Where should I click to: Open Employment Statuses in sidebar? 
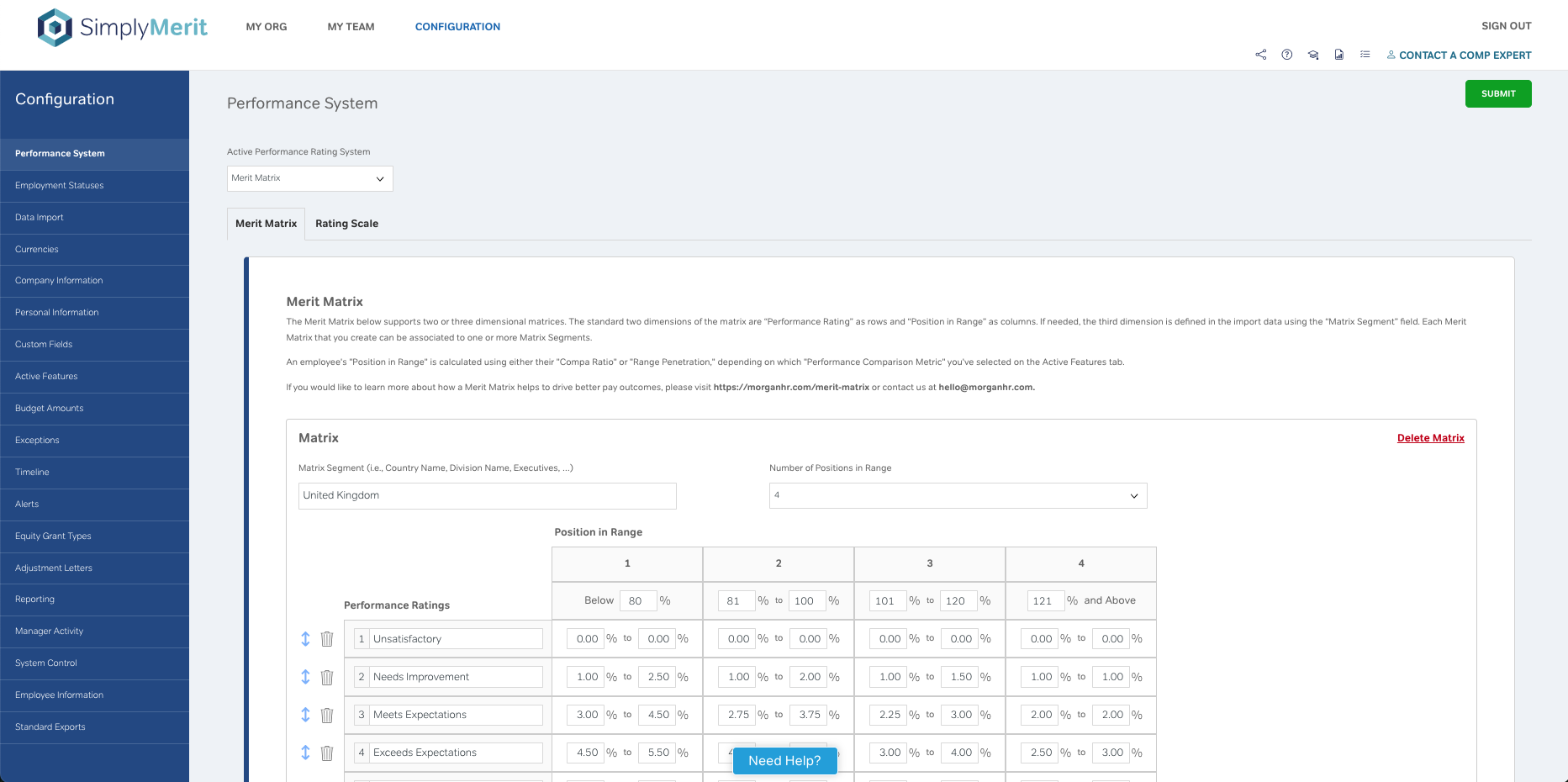(94, 186)
